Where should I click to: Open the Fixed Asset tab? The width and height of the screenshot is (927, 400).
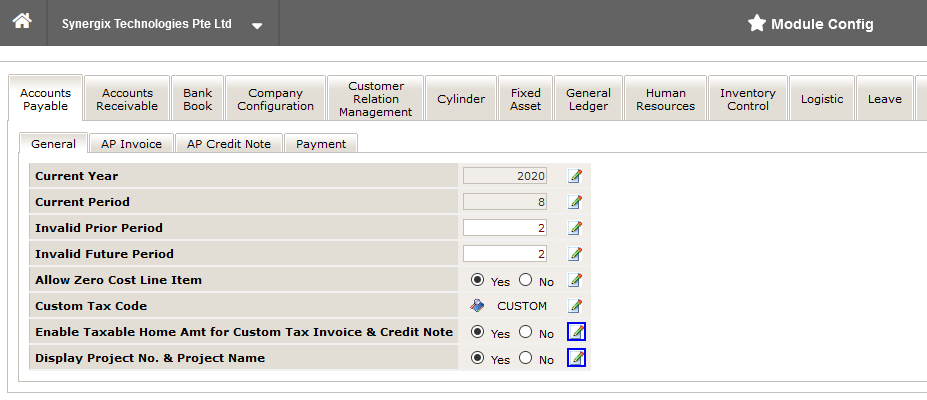[526, 99]
